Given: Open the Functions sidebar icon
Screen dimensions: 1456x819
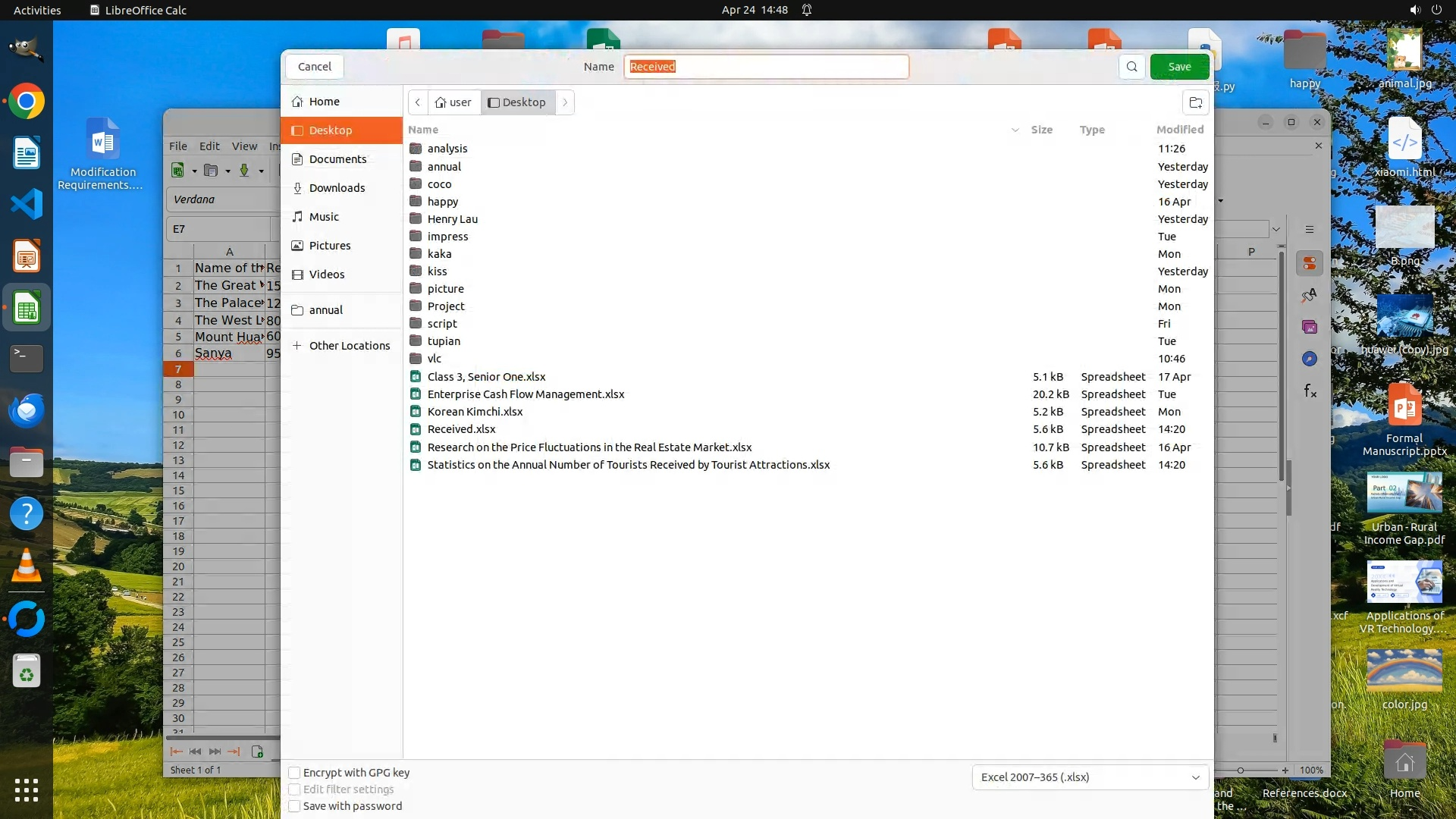Looking at the screenshot, I should (1310, 391).
